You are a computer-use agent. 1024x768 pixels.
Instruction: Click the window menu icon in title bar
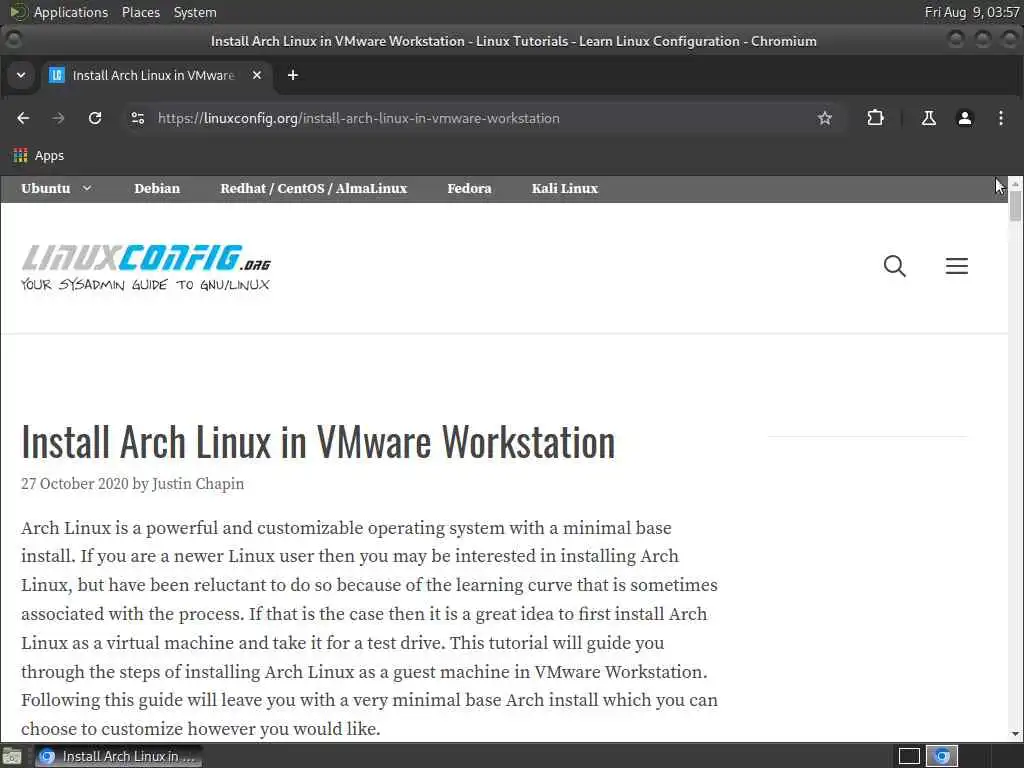[12, 40]
